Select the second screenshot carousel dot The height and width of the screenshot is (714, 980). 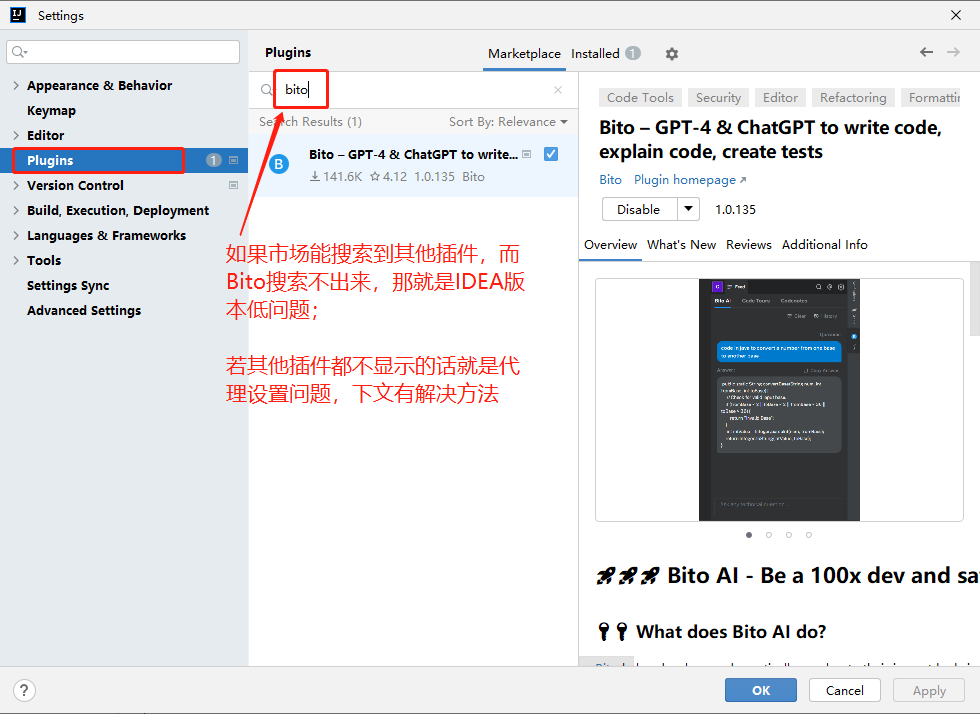tap(769, 535)
